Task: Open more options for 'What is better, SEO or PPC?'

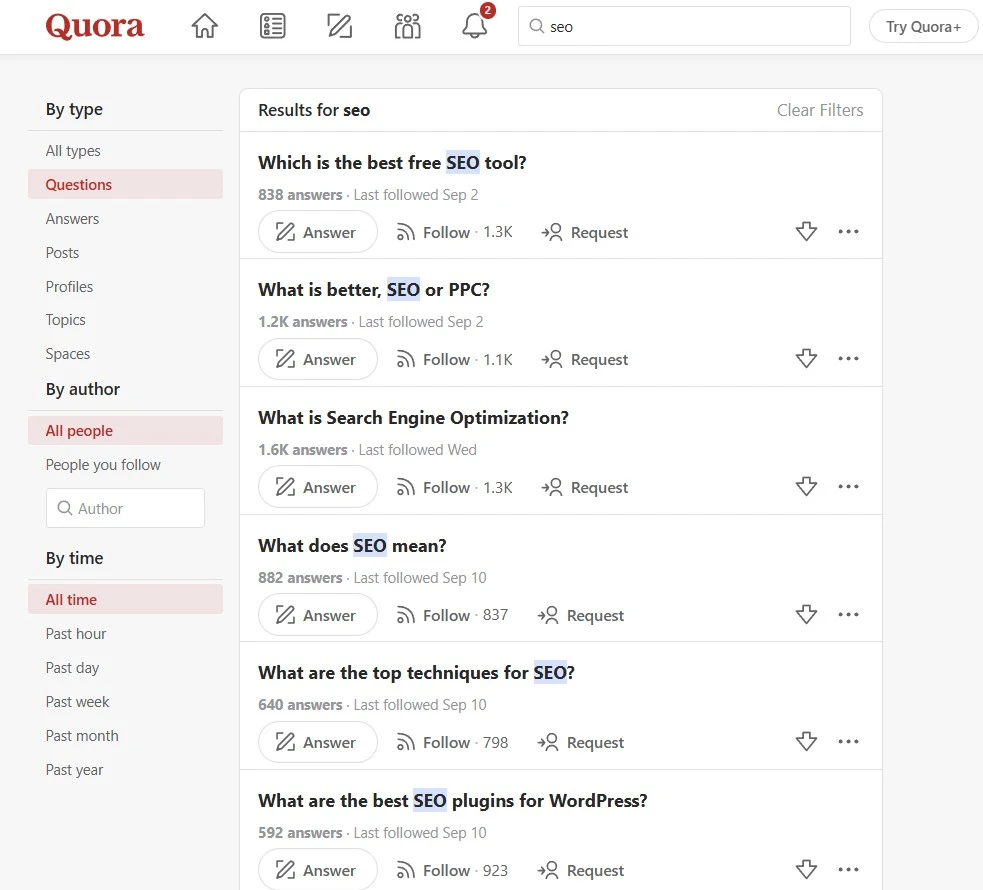Action: point(848,359)
